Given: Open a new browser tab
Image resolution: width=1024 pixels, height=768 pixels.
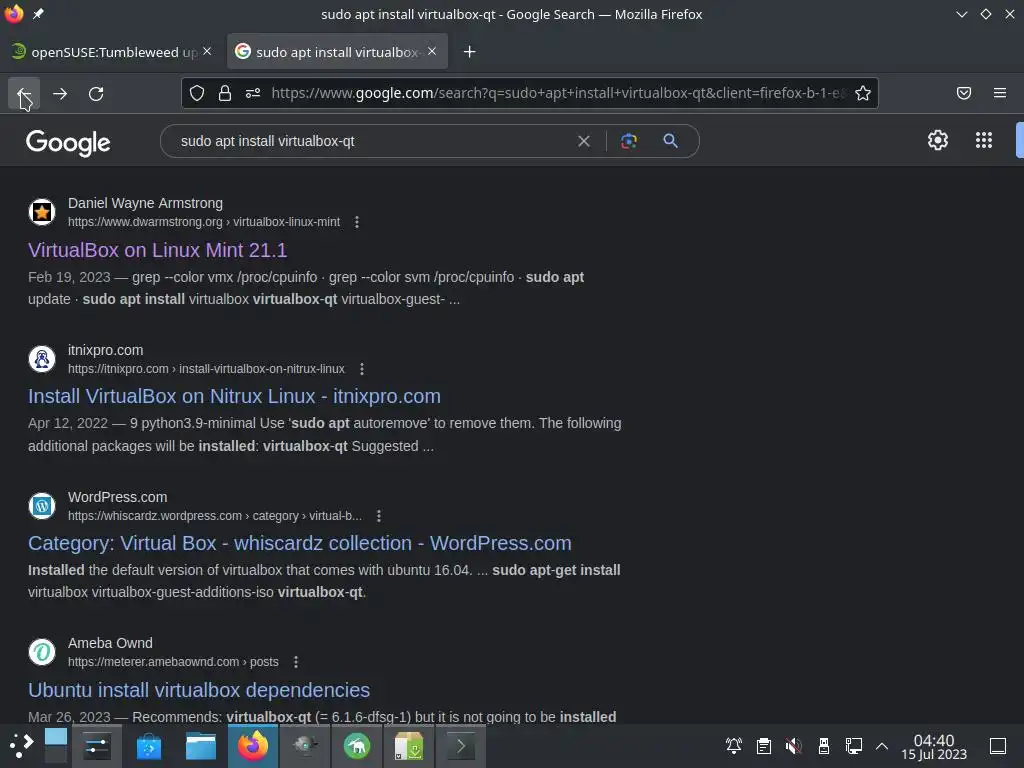Looking at the screenshot, I should [470, 52].
